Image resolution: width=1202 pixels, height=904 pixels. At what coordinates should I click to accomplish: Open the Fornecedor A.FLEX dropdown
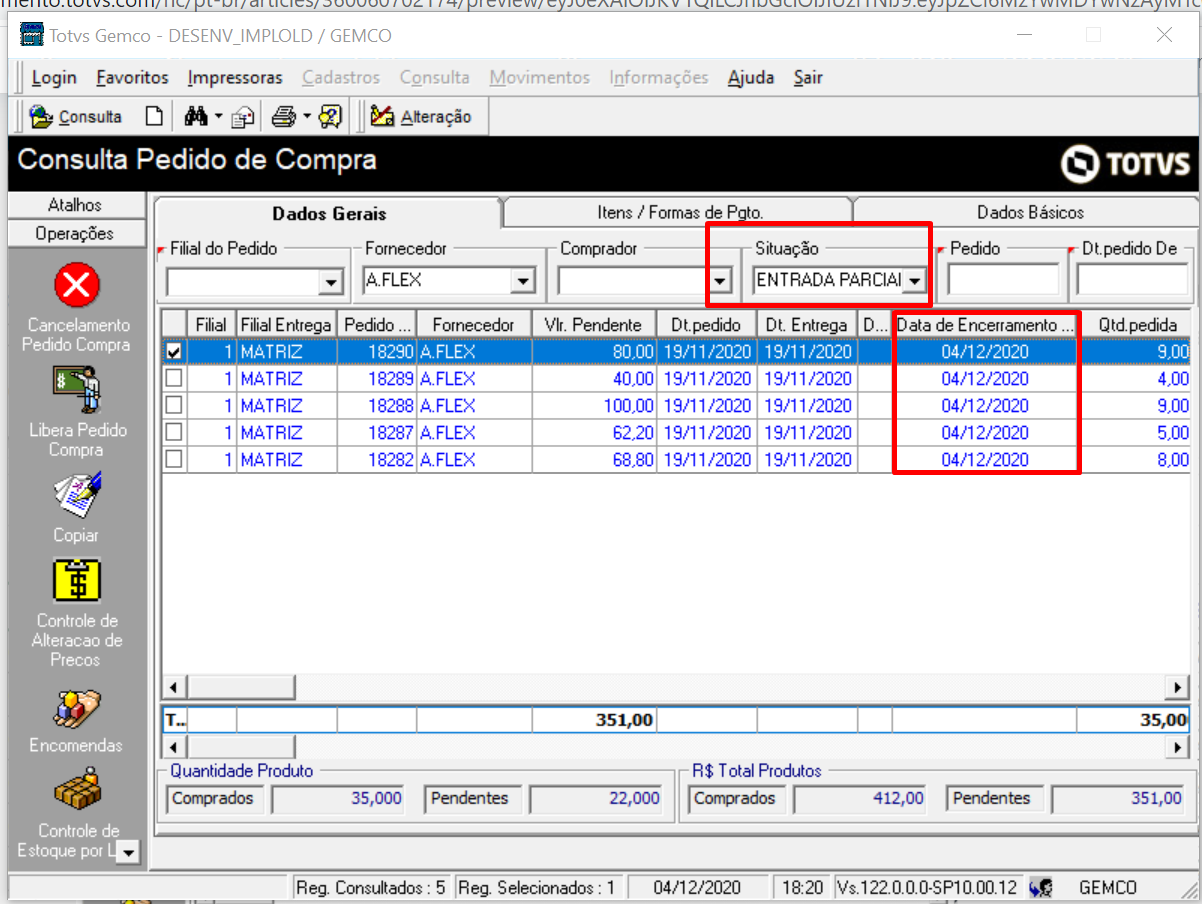tap(523, 282)
